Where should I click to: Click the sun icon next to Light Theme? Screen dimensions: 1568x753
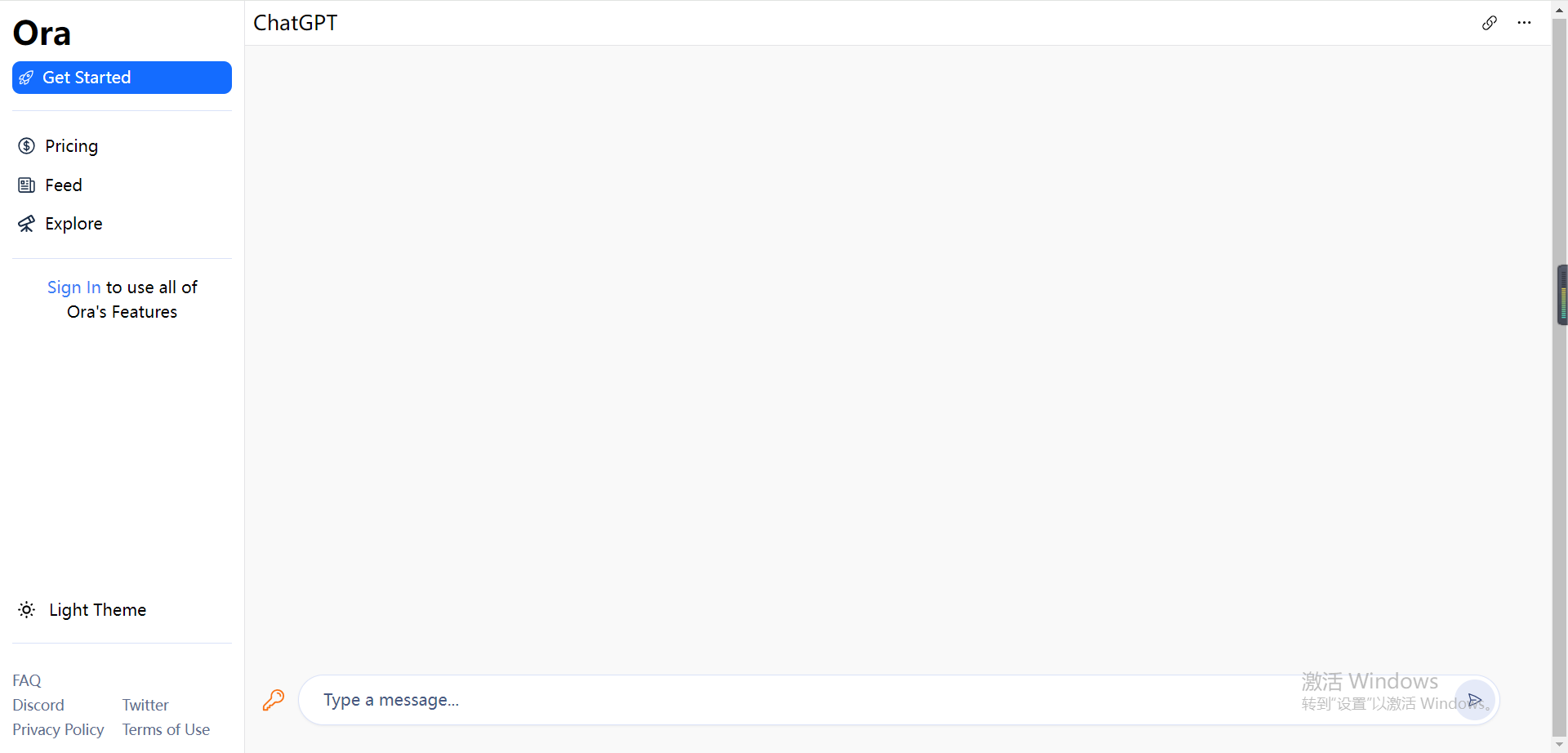(27, 610)
